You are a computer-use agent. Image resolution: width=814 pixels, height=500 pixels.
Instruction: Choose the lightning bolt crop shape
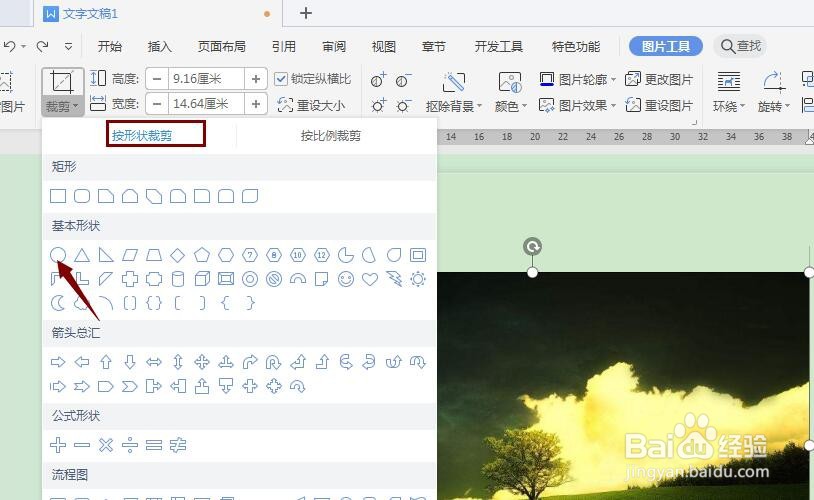[x=394, y=279]
